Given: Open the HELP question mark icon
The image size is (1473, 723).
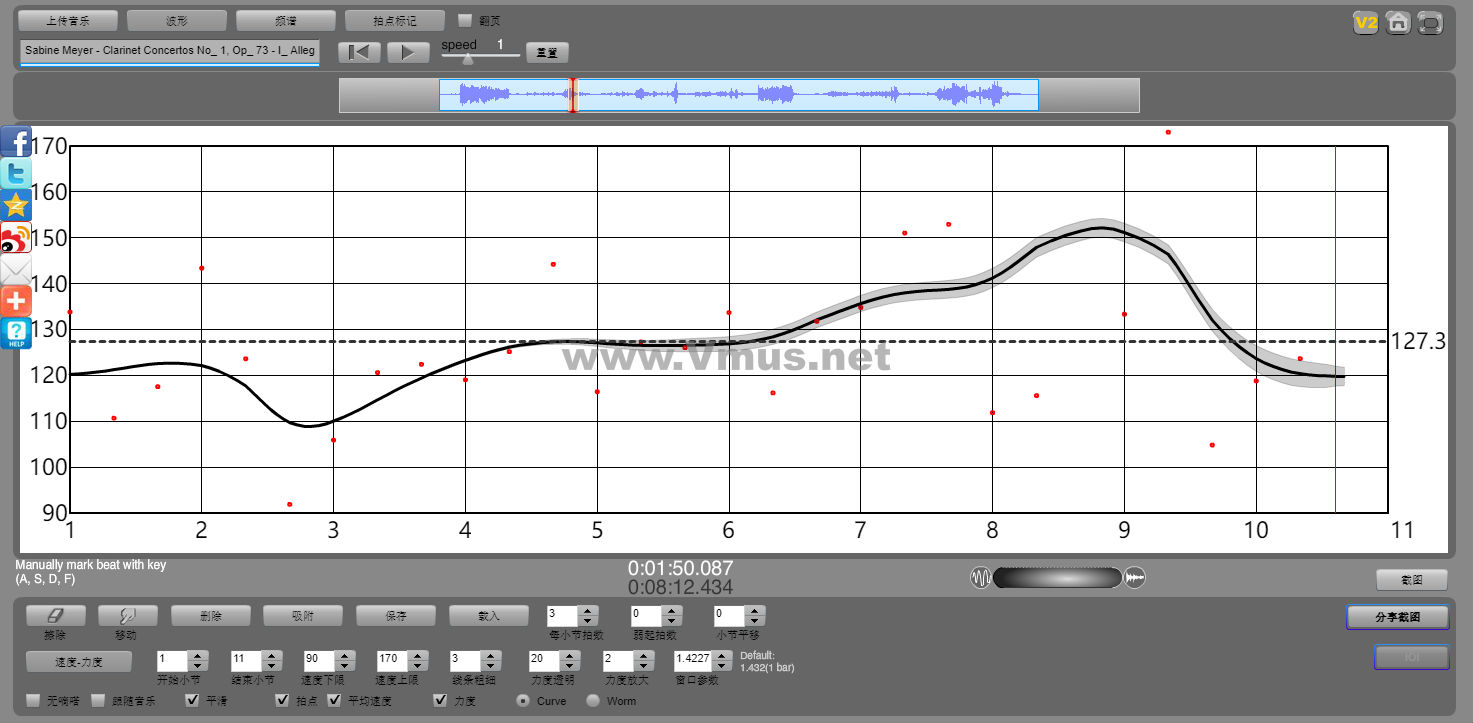Looking at the screenshot, I should pos(16,333).
